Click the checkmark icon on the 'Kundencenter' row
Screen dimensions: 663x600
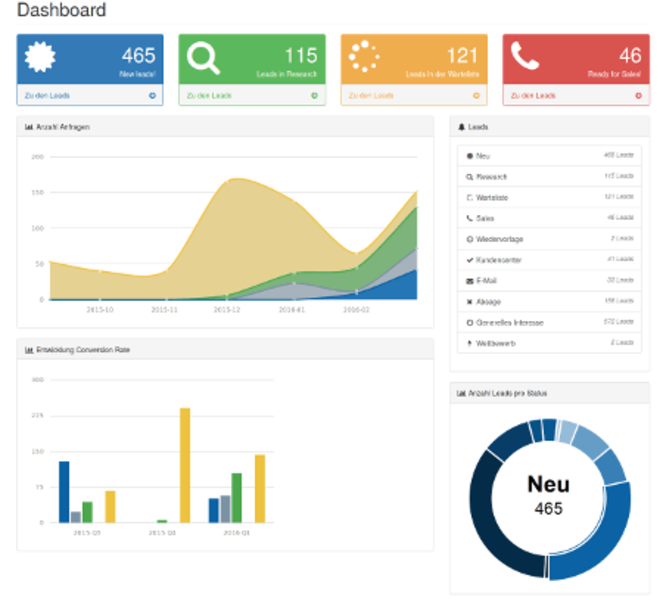tap(469, 260)
